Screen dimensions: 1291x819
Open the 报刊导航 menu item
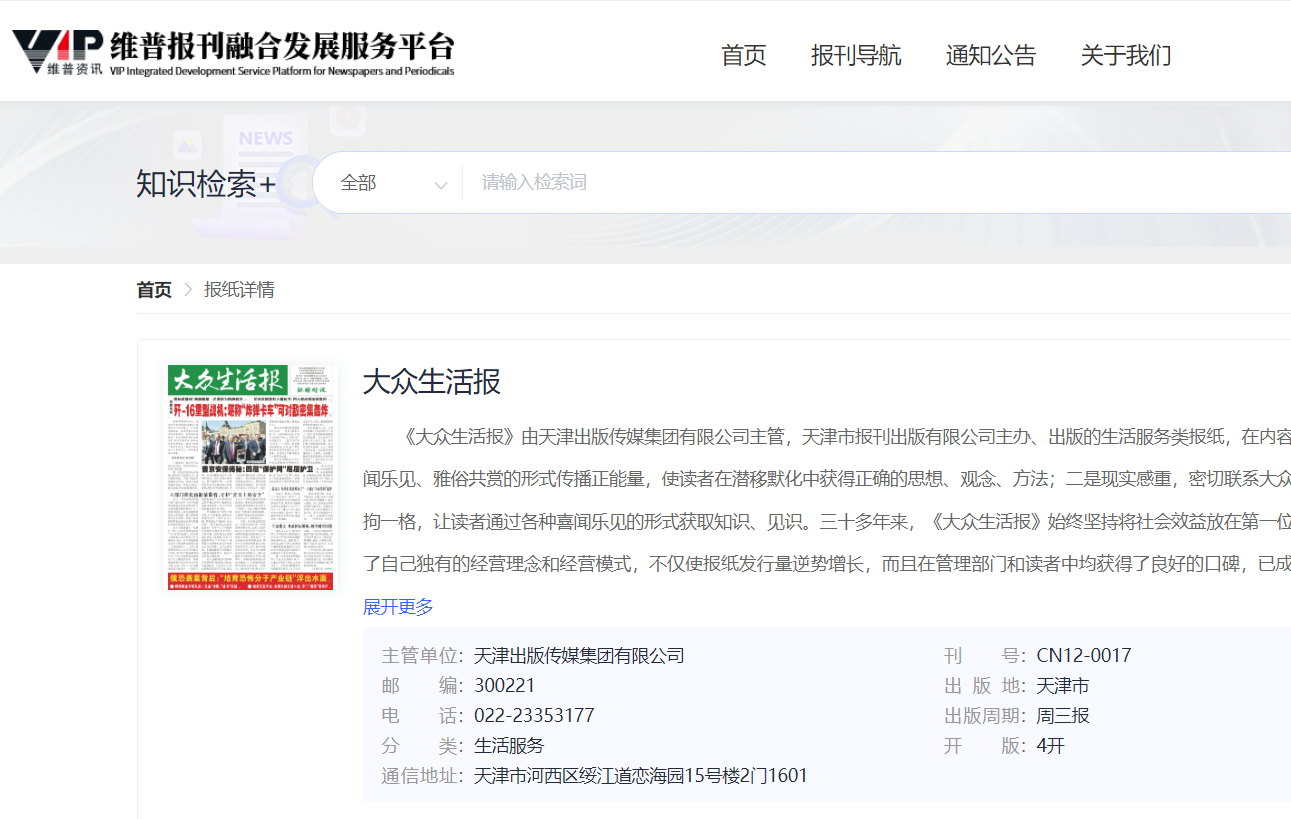click(856, 55)
